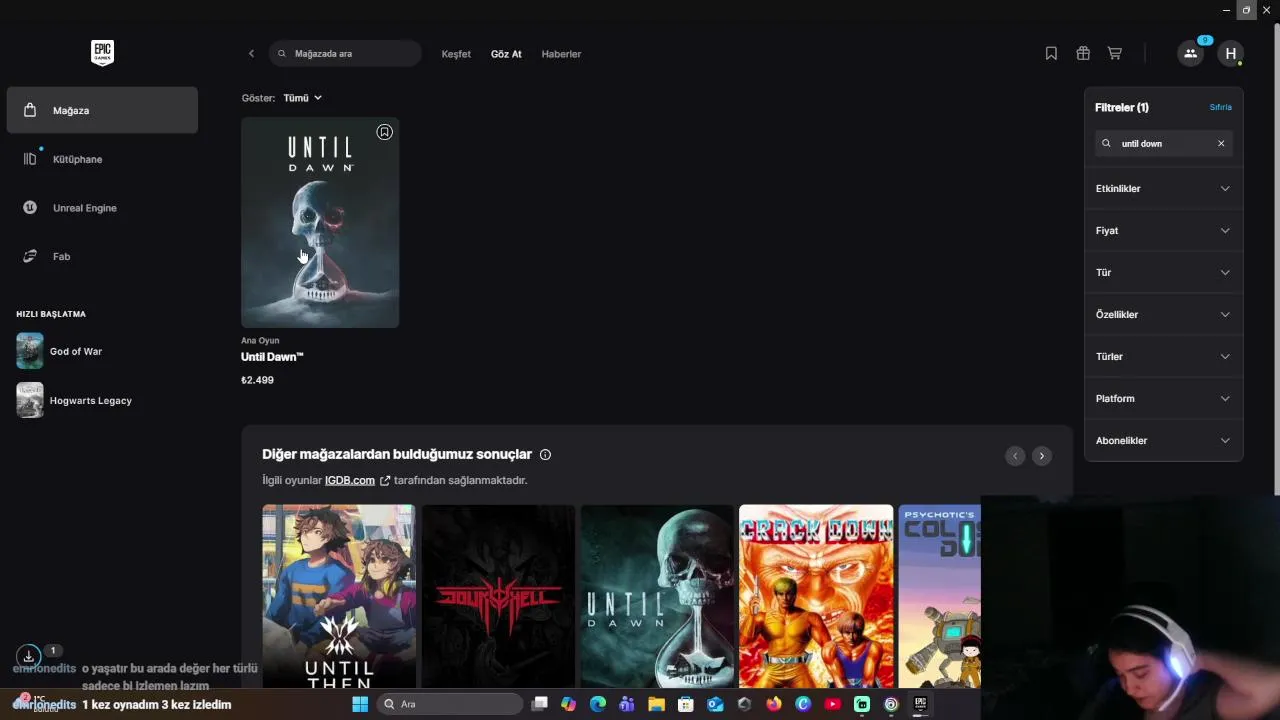Open Outlook from the taskbar
The image size is (1280, 720).
(715, 704)
